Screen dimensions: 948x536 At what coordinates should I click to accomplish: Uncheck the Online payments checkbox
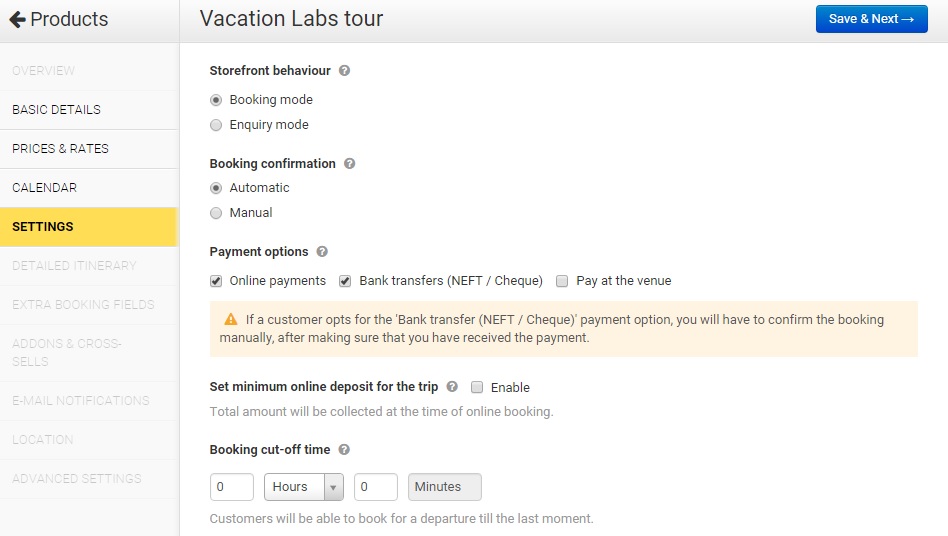(x=216, y=281)
